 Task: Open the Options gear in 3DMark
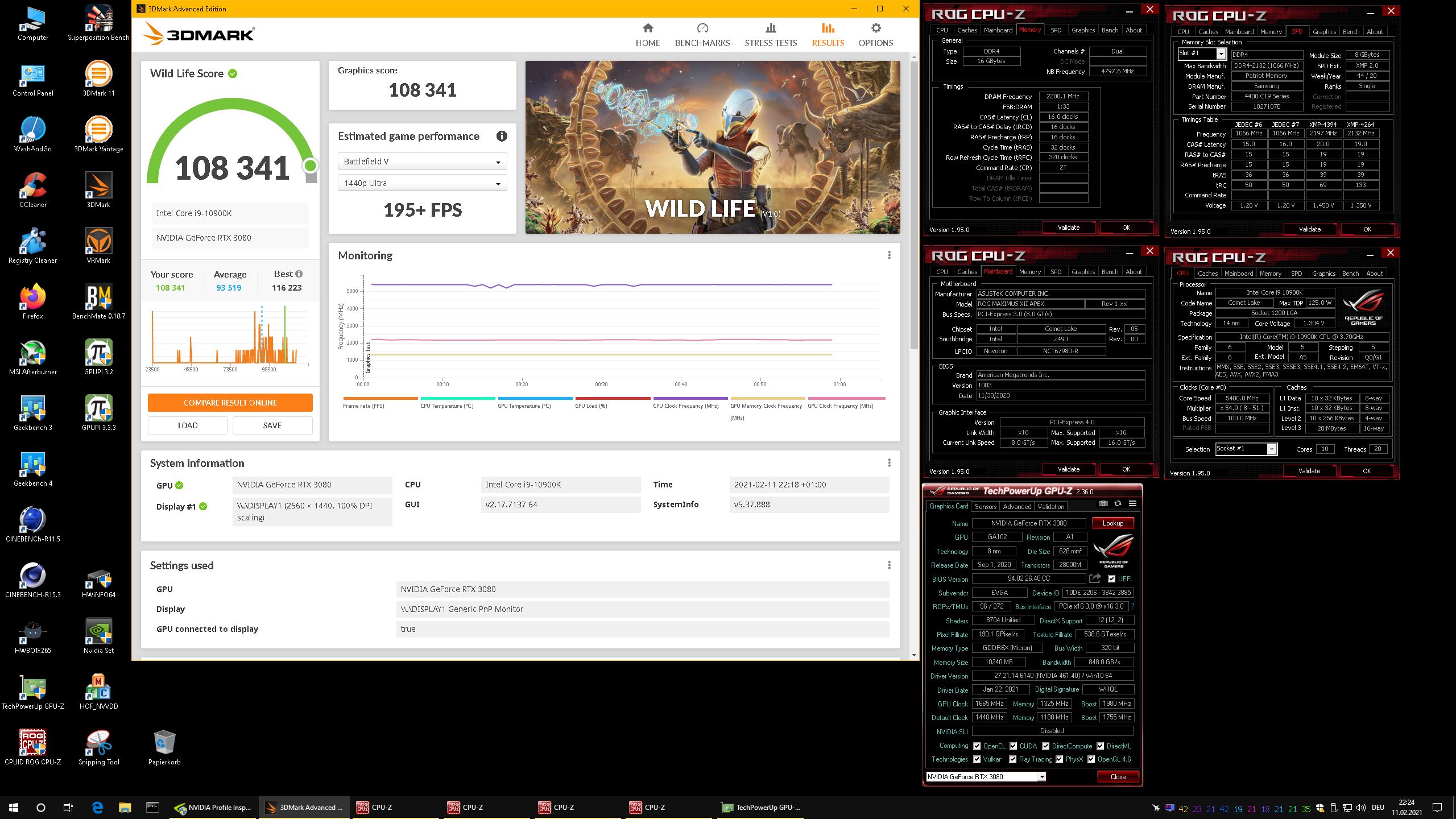pos(876,35)
